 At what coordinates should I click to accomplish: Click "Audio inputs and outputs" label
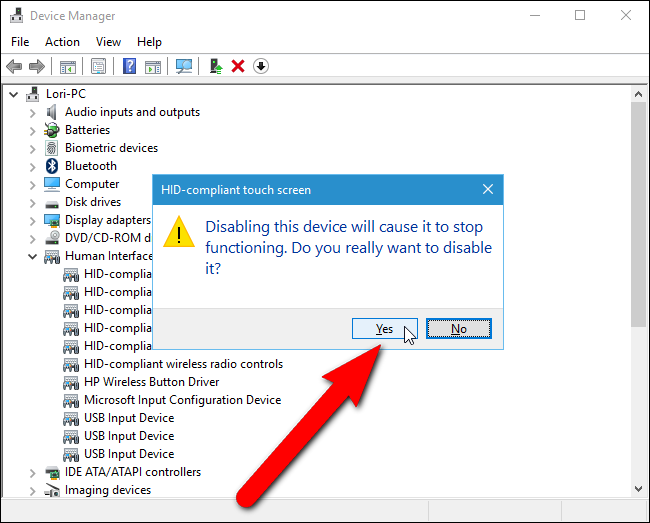tap(132, 112)
